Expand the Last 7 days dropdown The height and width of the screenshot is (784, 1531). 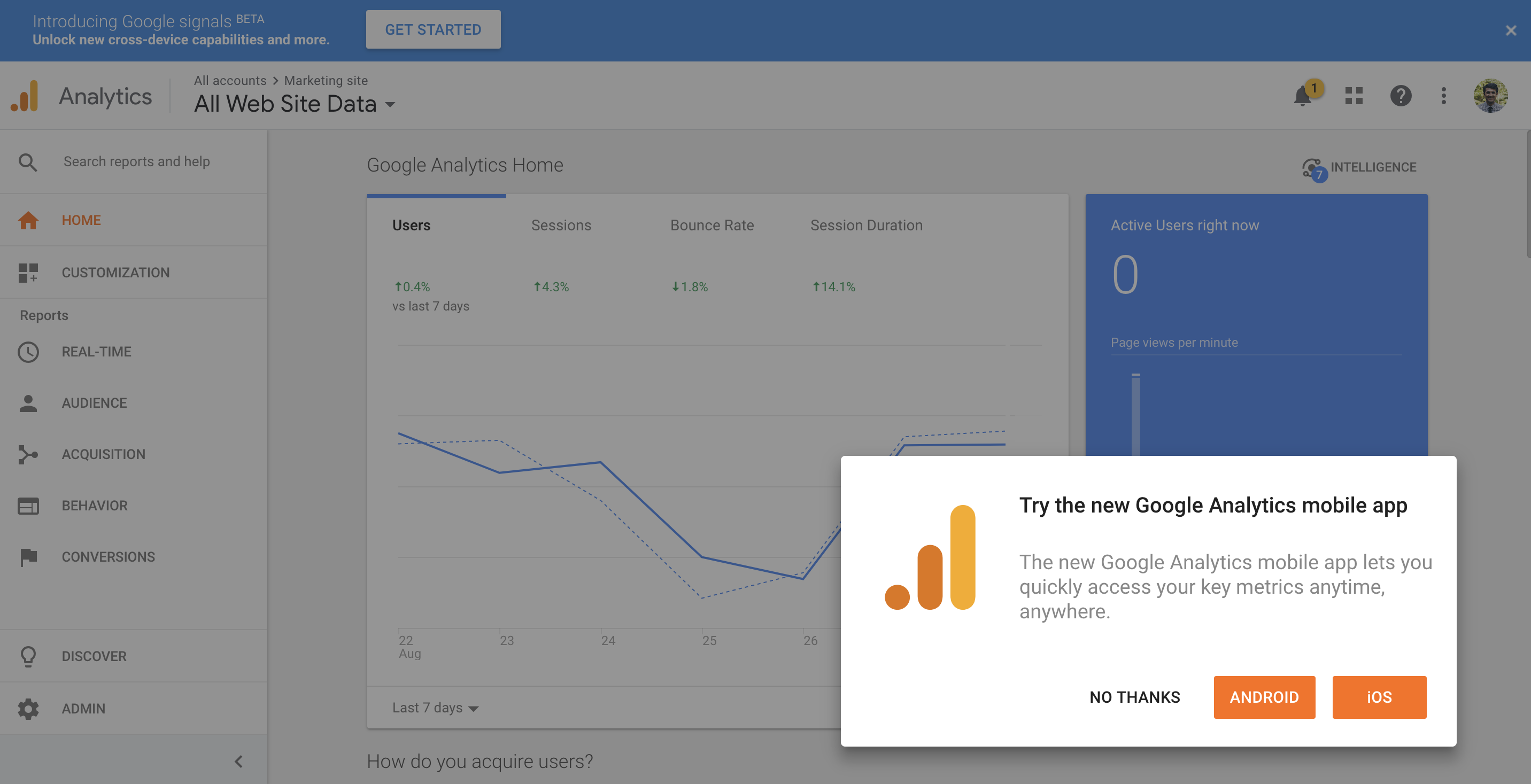tap(434, 707)
